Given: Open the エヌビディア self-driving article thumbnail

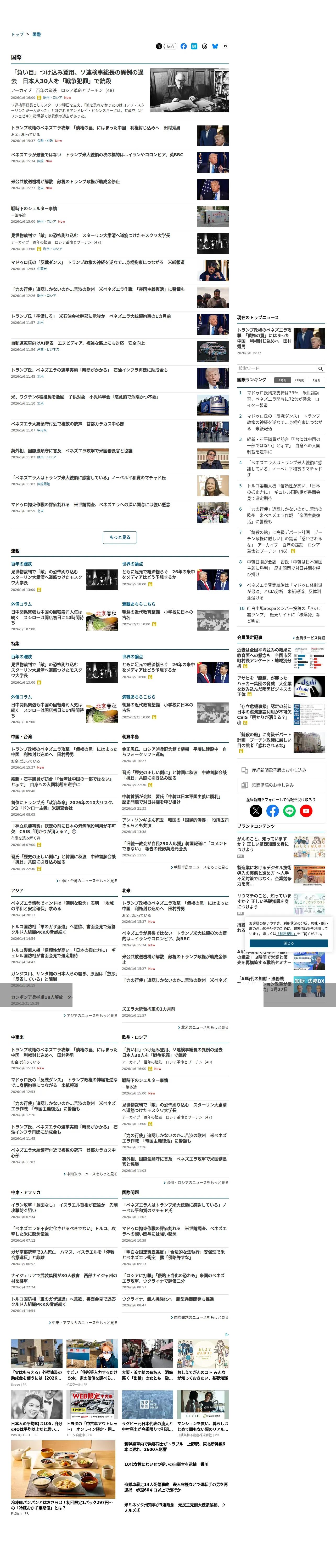Looking at the screenshot, I should [x=213, y=351].
